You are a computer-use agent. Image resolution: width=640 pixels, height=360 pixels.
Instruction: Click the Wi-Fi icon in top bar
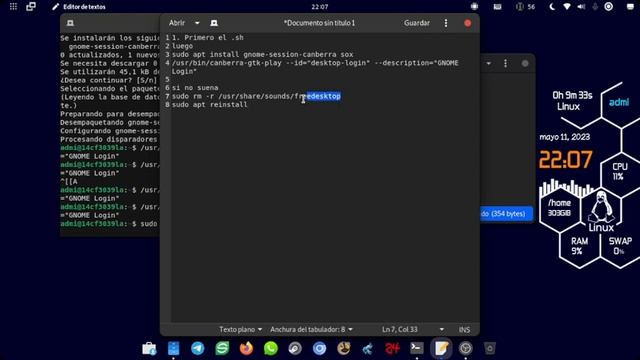click(567, 7)
